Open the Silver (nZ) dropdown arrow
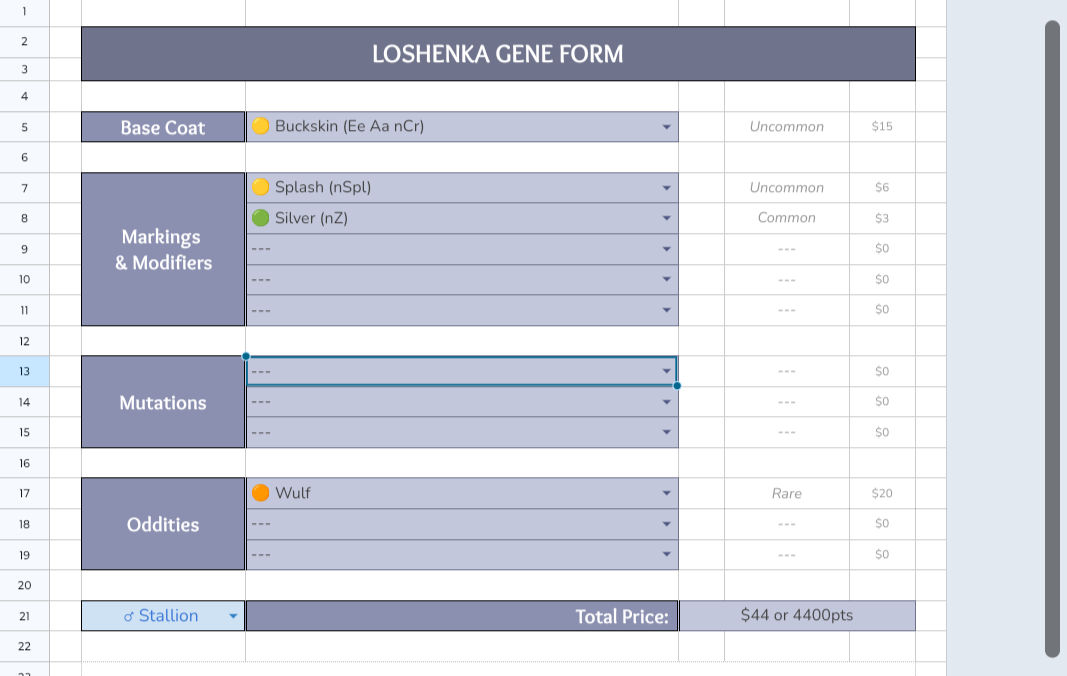 point(666,218)
